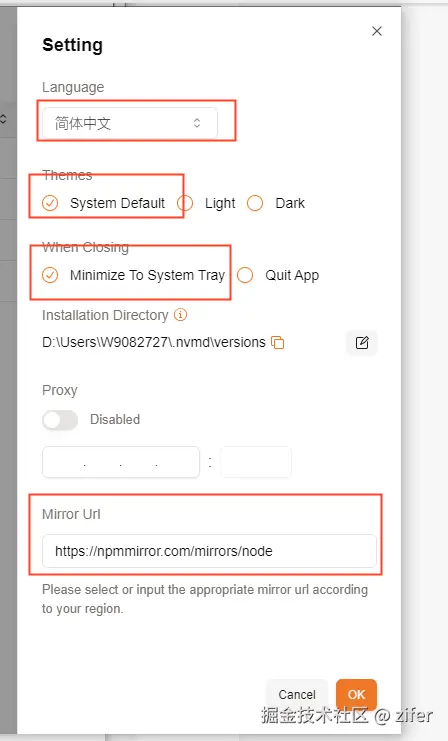
Task: Select the System Default theme
Action: pyautogui.click(x=103, y=203)
